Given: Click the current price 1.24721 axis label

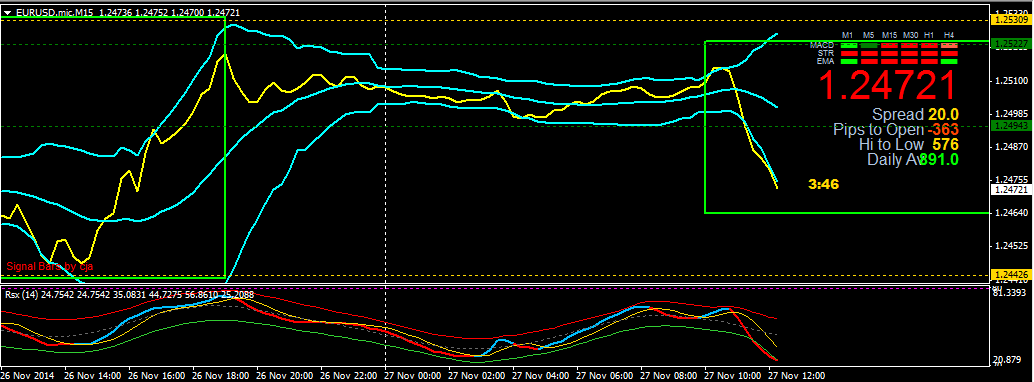Looking at the screenshot, I should click(x=1012, y=189).
